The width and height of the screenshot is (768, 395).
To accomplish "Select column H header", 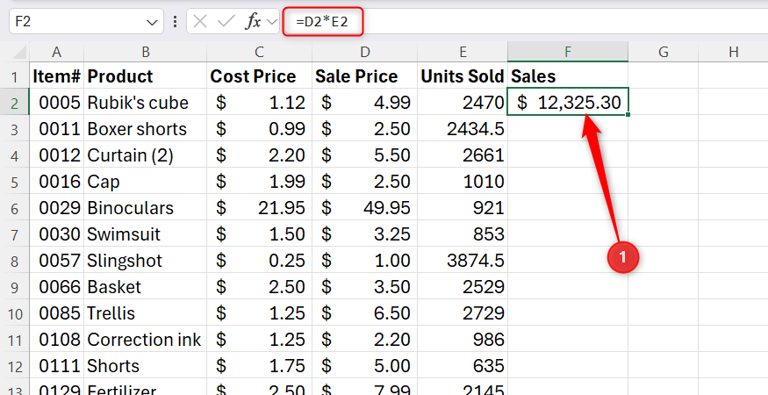I will (733, 52).
